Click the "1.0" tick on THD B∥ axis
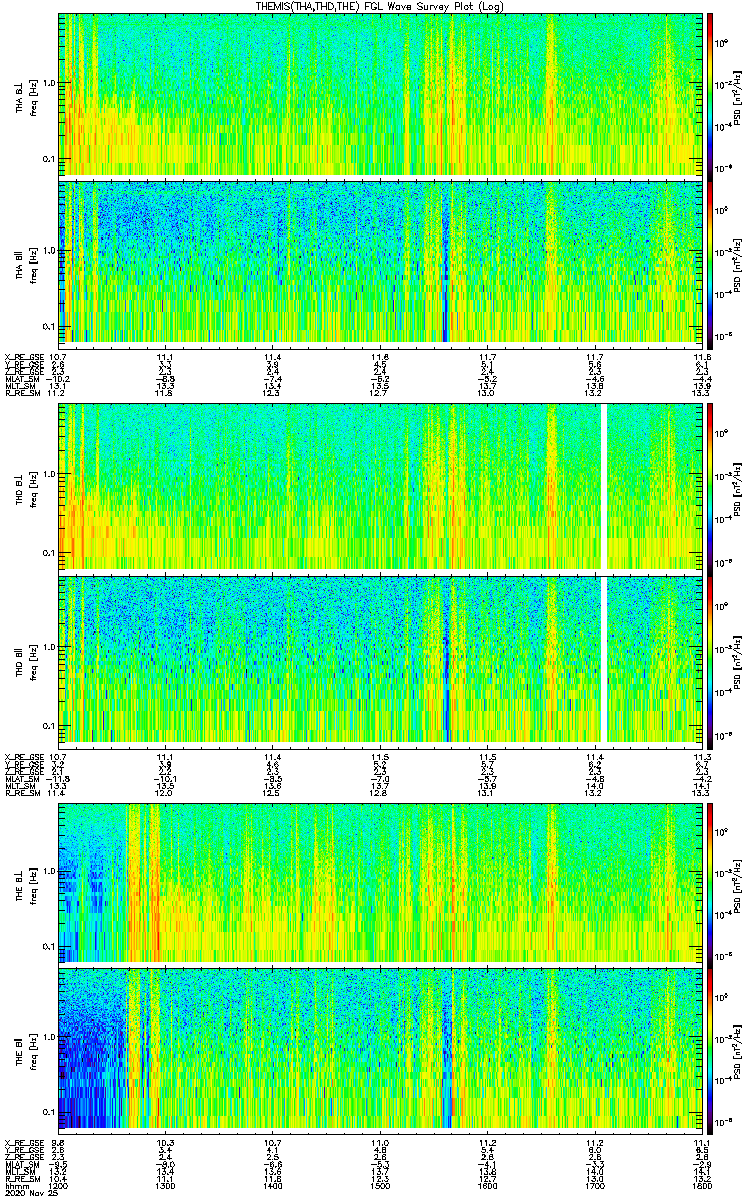The width and height of the screenshot is (750, 1200). [x=49, y=645]
